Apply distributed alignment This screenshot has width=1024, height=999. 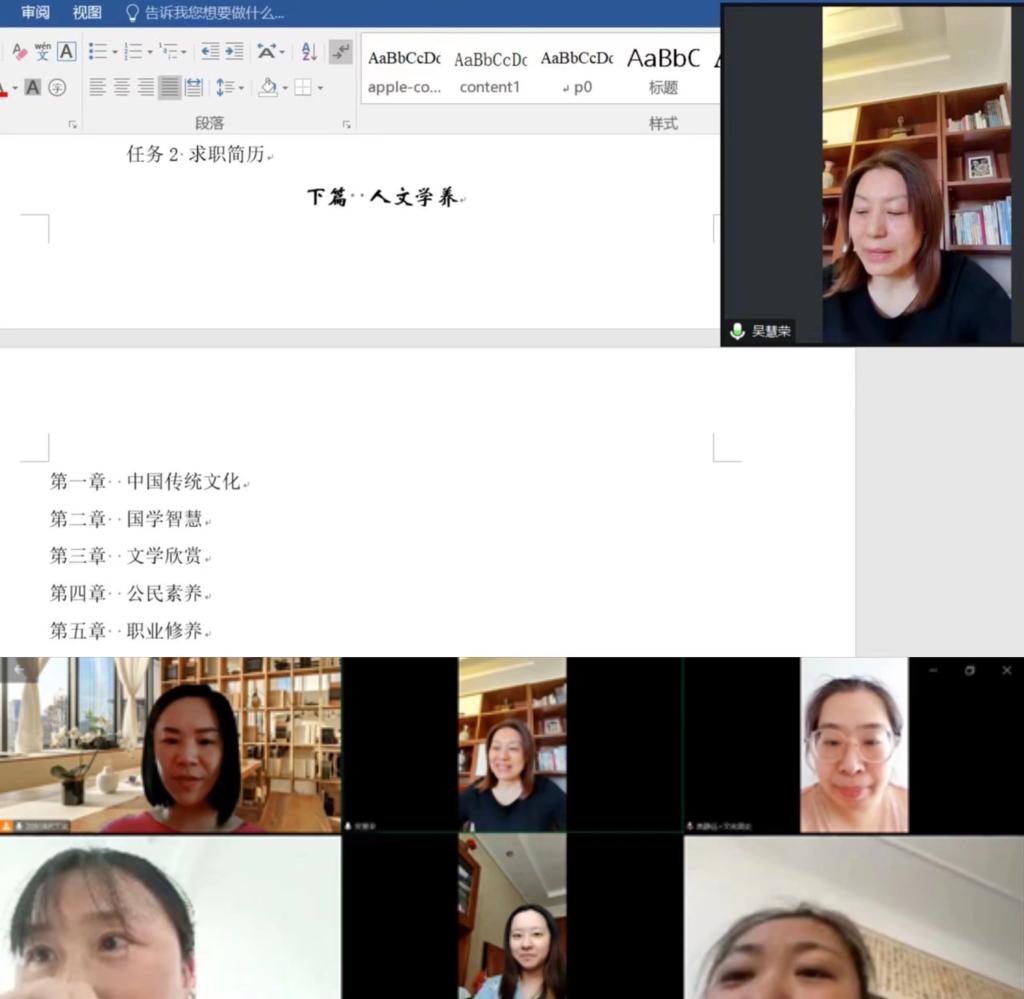(194, 87)
